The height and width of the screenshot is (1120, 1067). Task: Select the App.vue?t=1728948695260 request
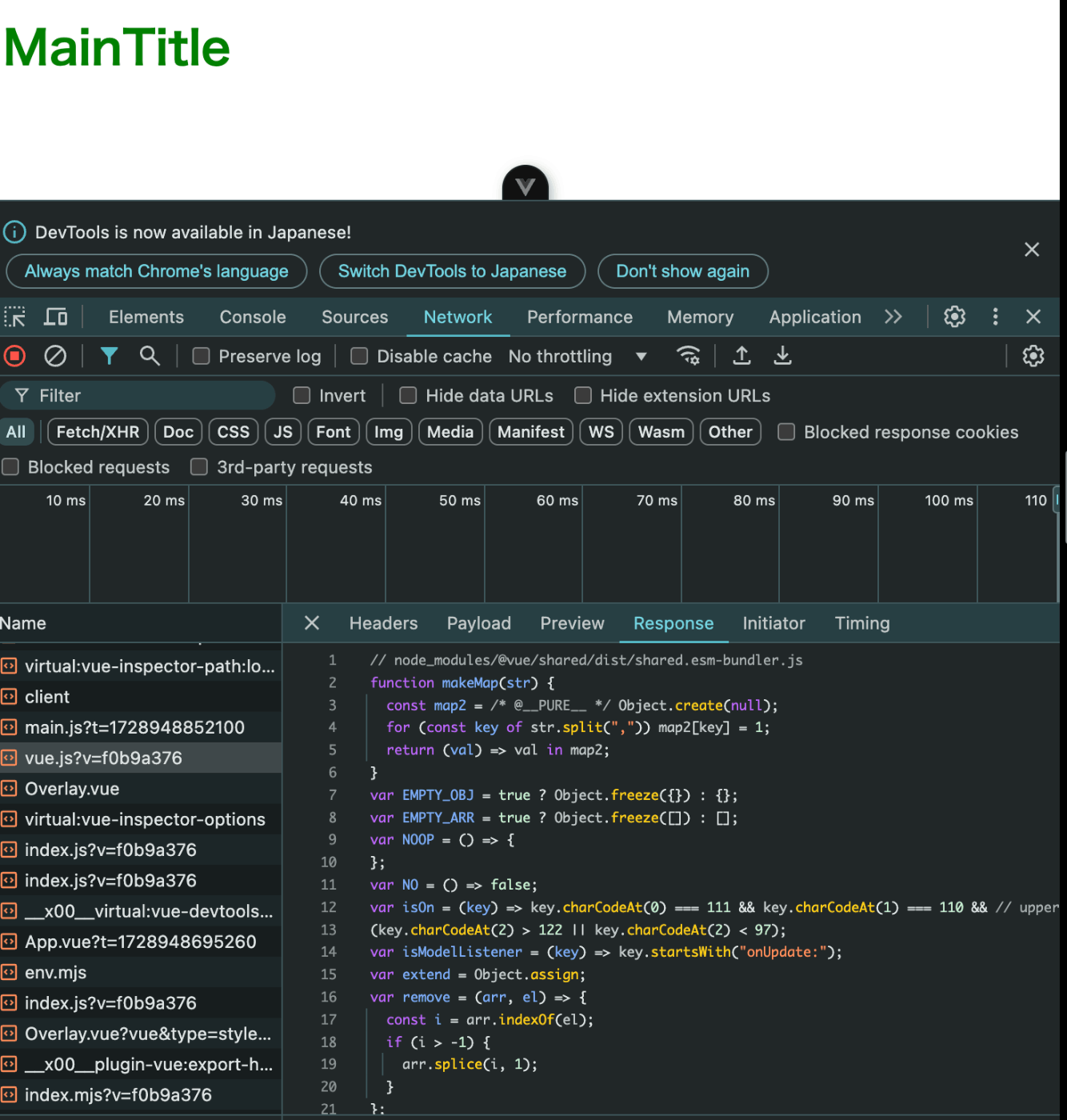[141, 942]
